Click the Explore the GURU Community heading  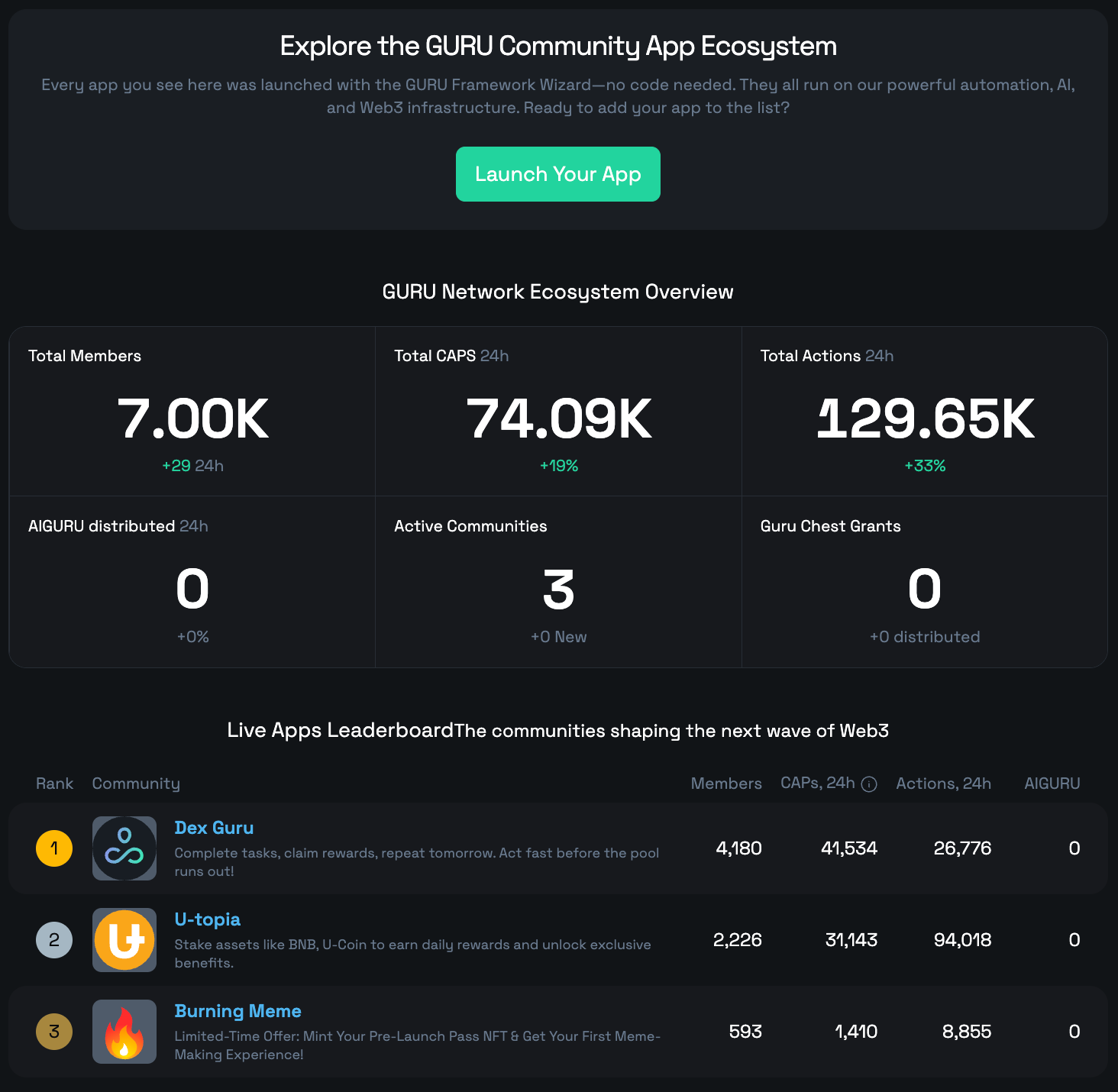coord(558,46)
